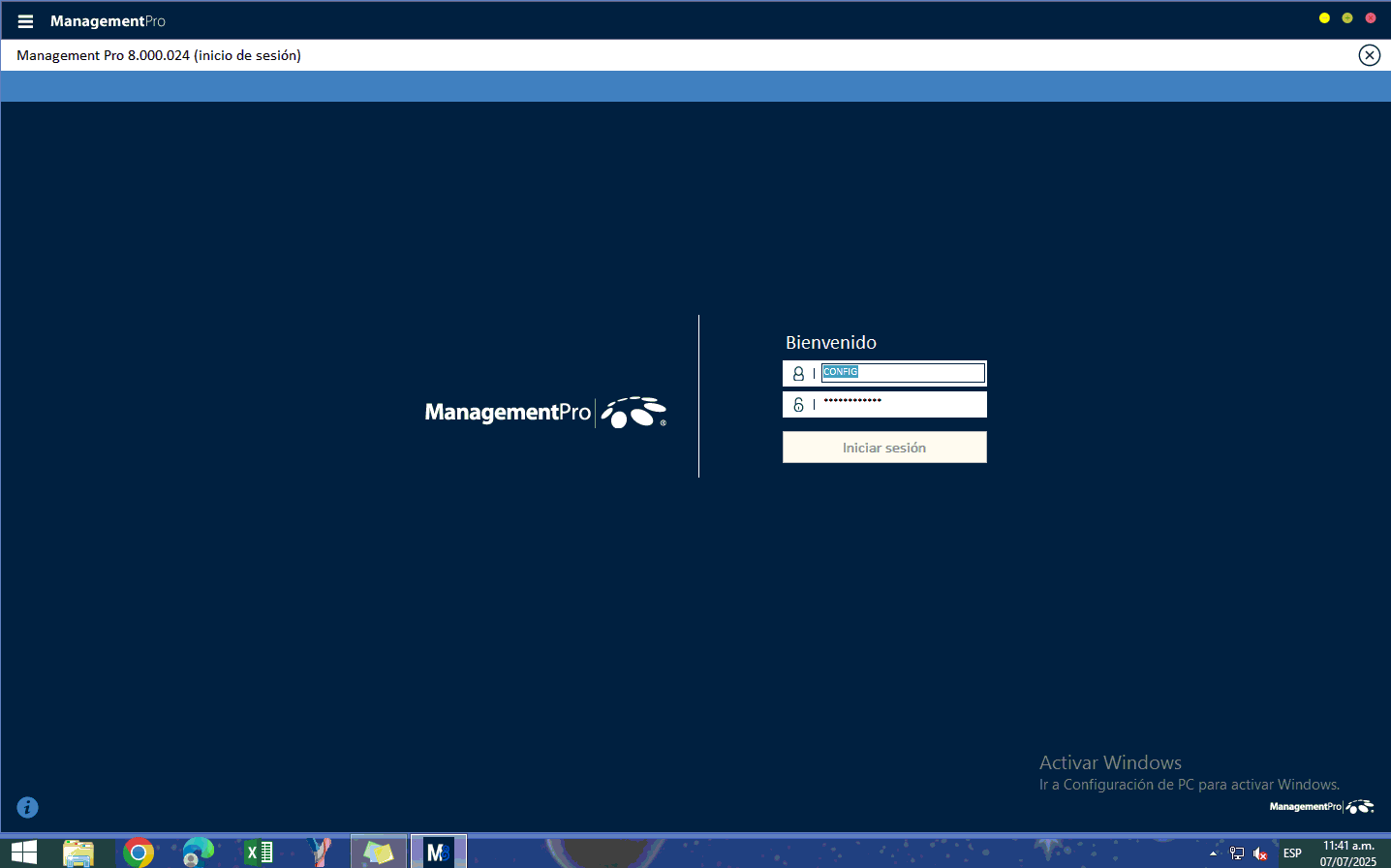Image resolution: width=1391 pixels, height=868 pixels.
Task: Open the Sticky Notes taskbar icon
Action: (x=378, y=852)
